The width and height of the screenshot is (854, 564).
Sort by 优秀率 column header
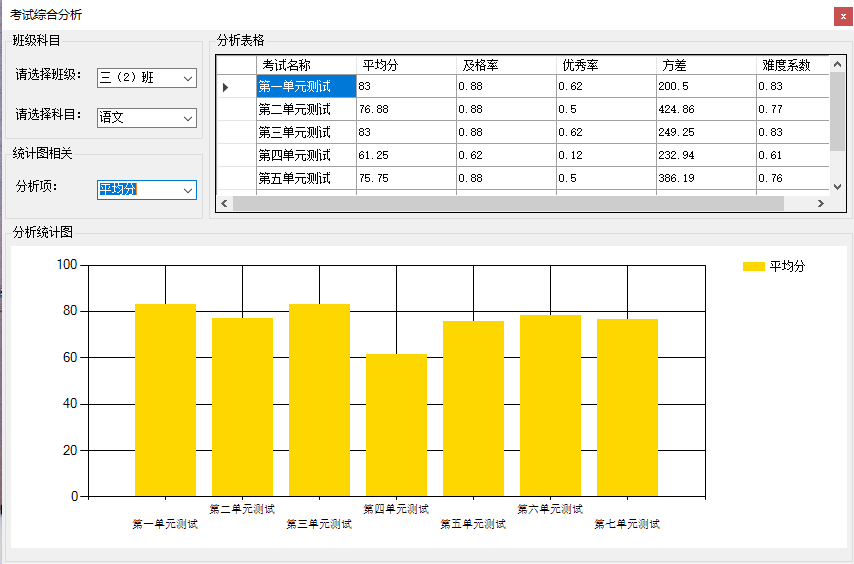(x=606, y=65)
